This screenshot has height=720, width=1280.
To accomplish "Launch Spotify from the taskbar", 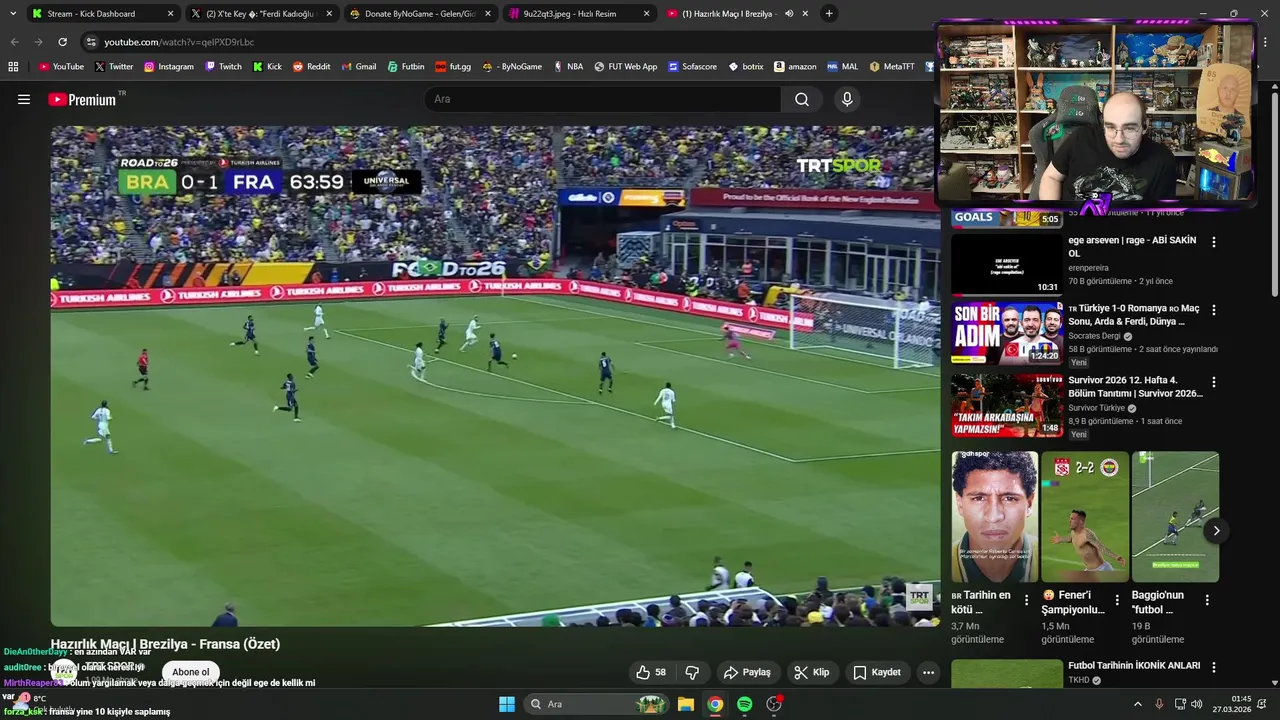I will tap(744, 704).
